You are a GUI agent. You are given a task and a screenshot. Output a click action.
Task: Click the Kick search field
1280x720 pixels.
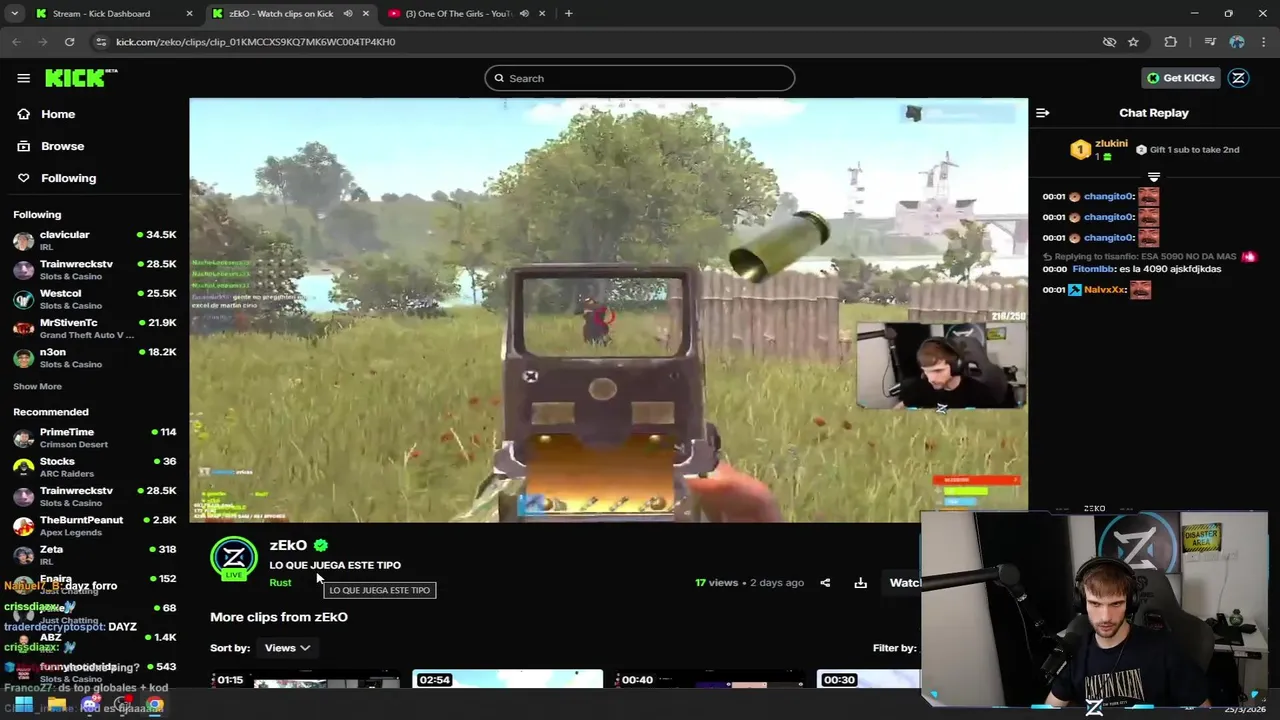640,78
